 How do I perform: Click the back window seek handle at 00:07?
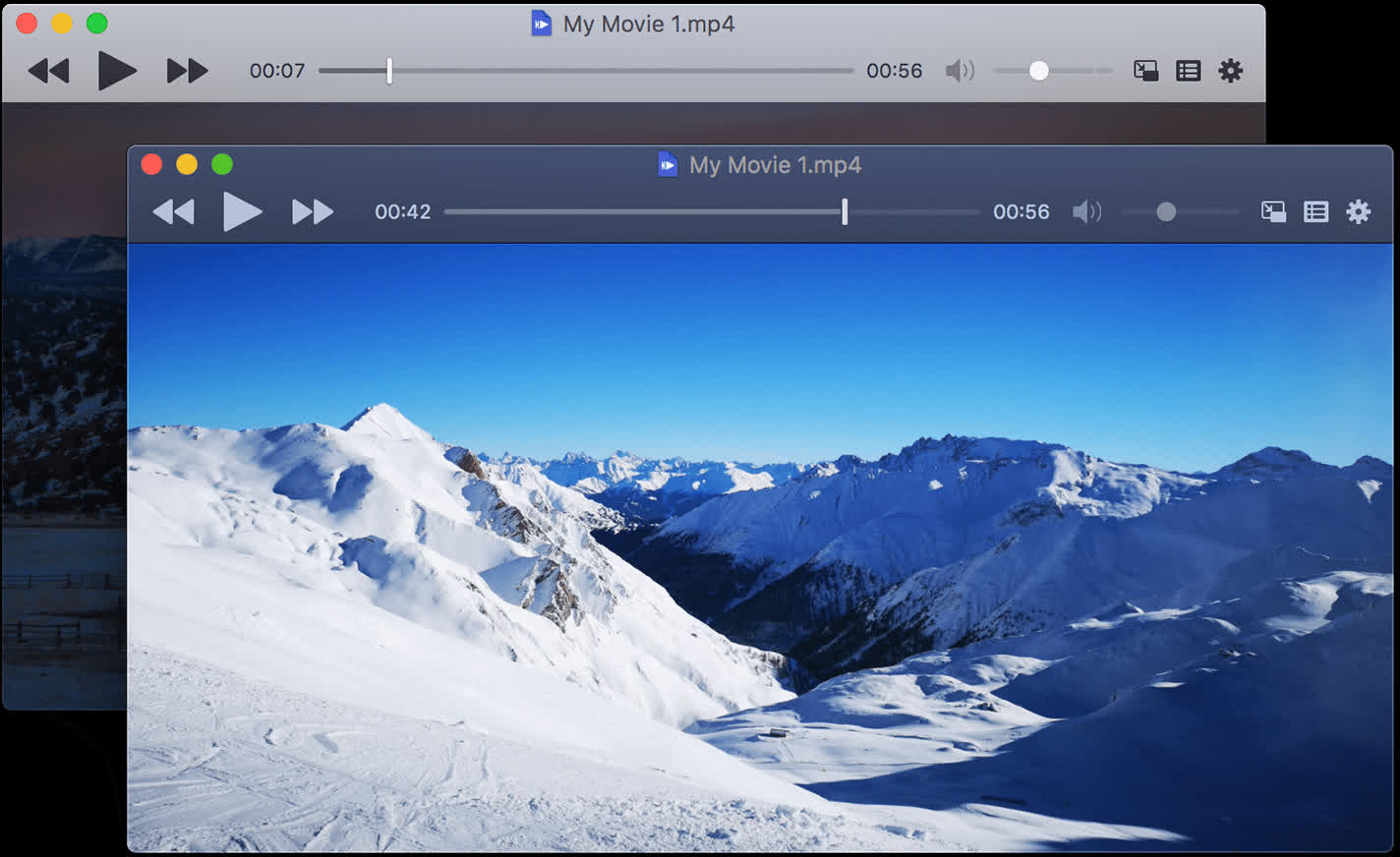click(389, 71)
